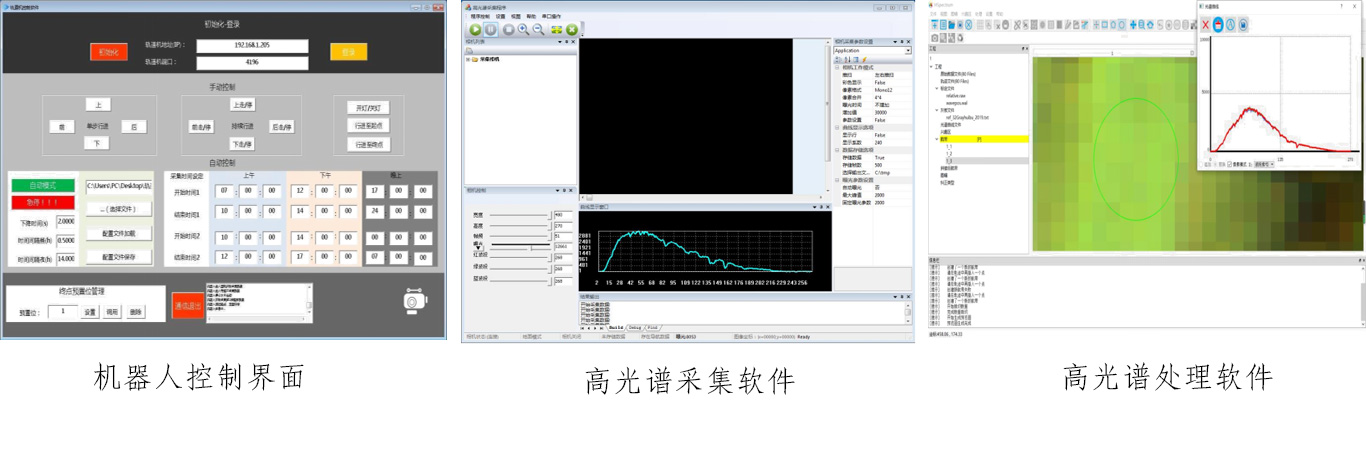Click the zoom in magnifier icon
The height and width of the screenshot is (453, 1366).
523,30
